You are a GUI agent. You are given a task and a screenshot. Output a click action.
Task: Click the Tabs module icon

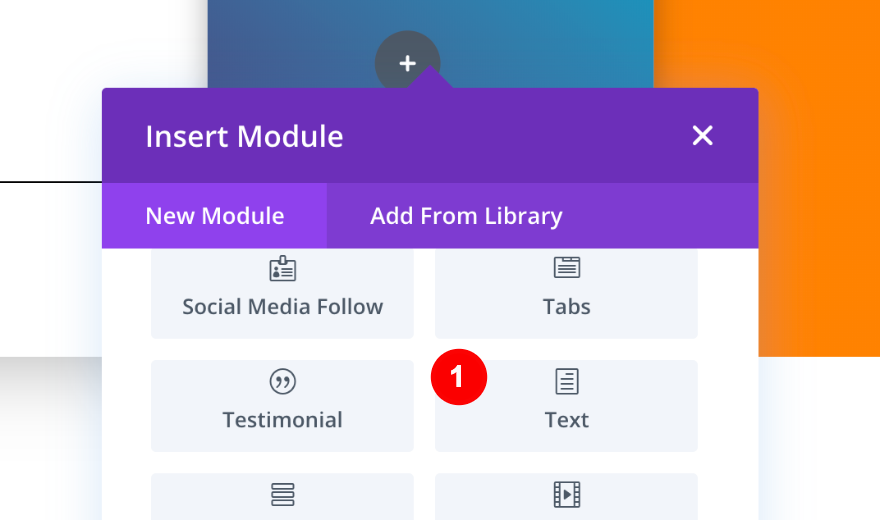click(567, 268)
